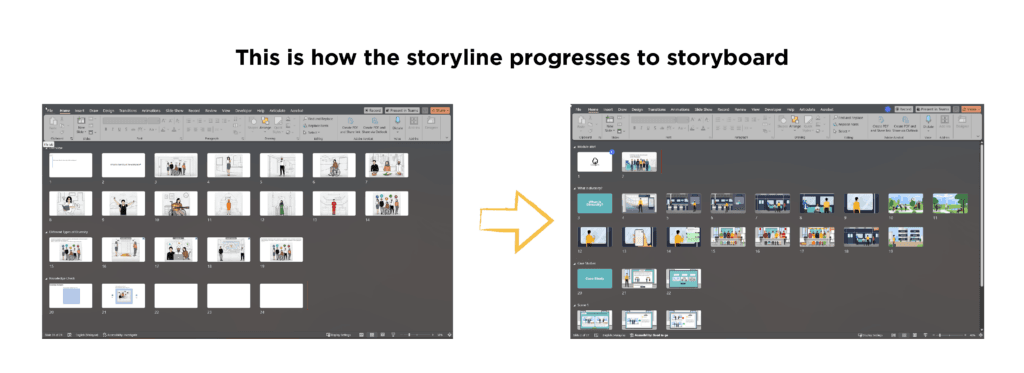
Task: Click orange Share button in left window
Action: tap(440, 110)
